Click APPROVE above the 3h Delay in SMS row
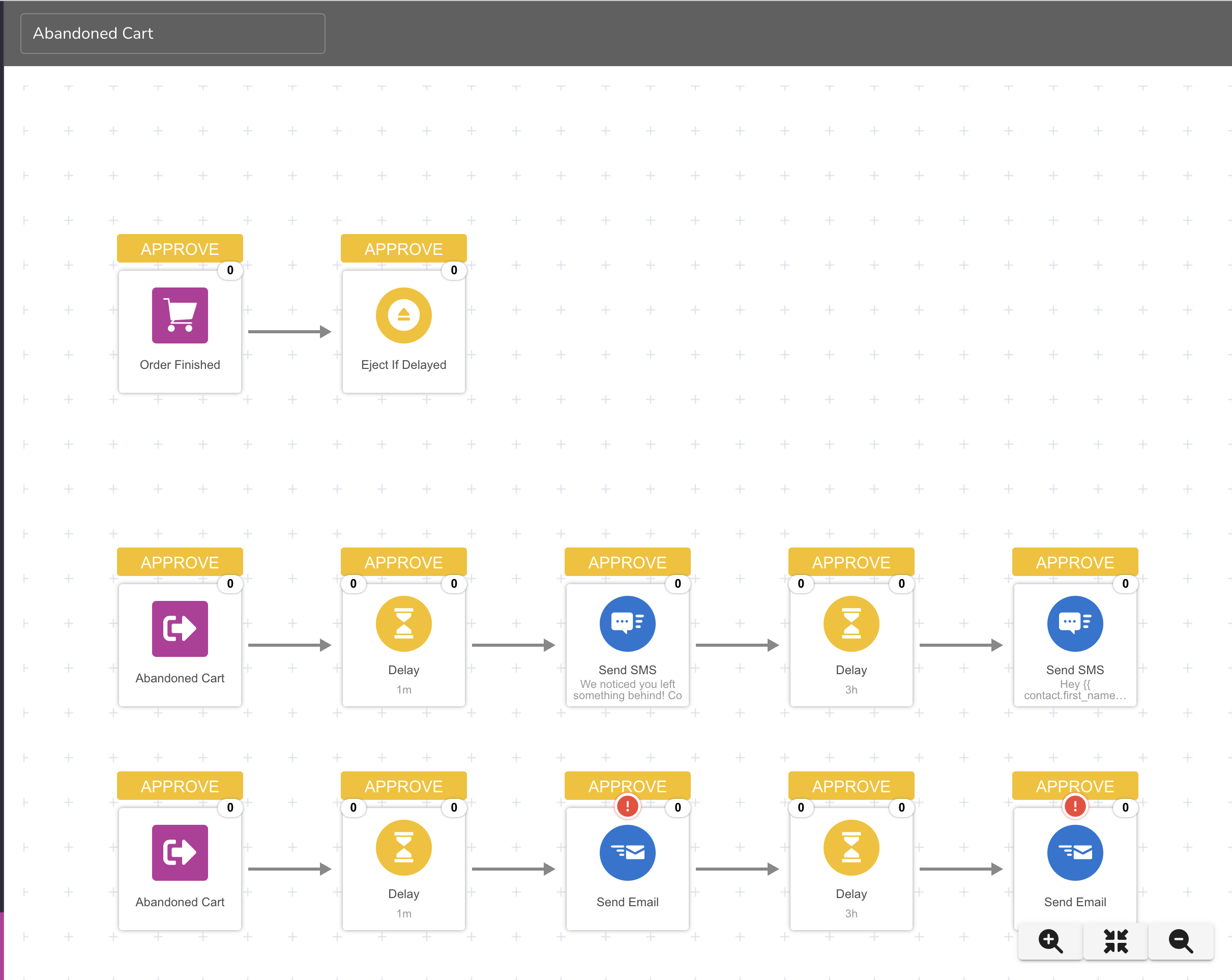The image size is (1232, 980). point(851,562)
